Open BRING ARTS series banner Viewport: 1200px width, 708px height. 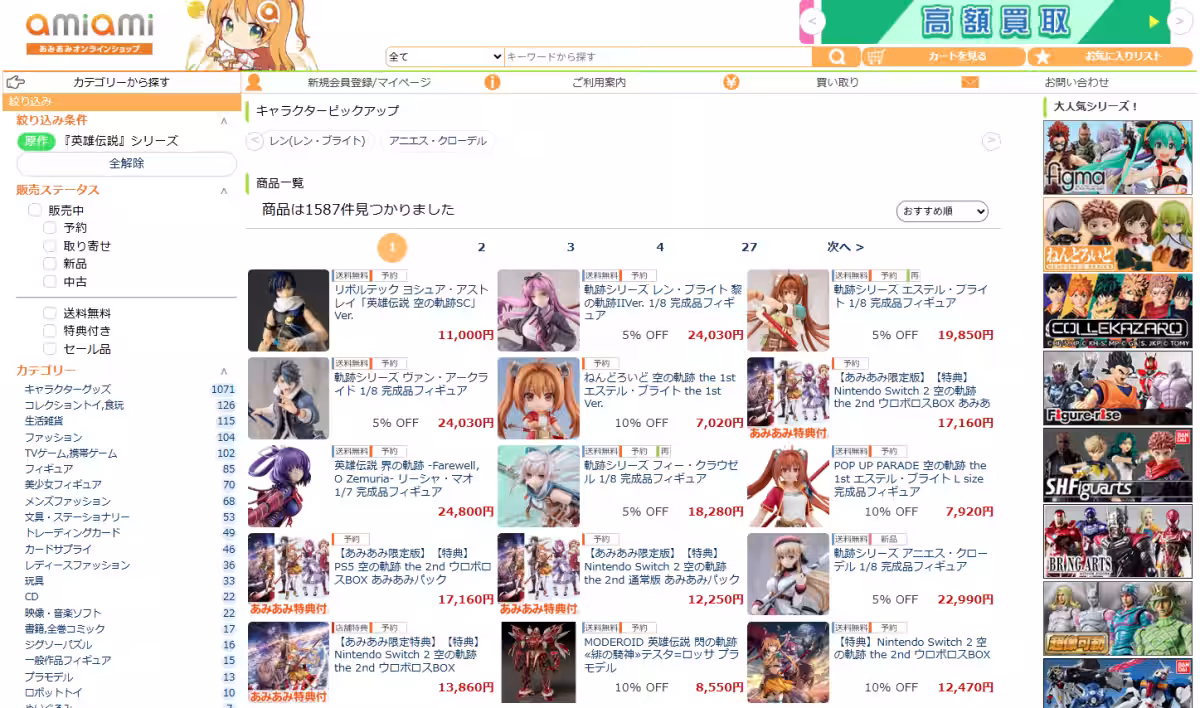tap(1117, 541)
